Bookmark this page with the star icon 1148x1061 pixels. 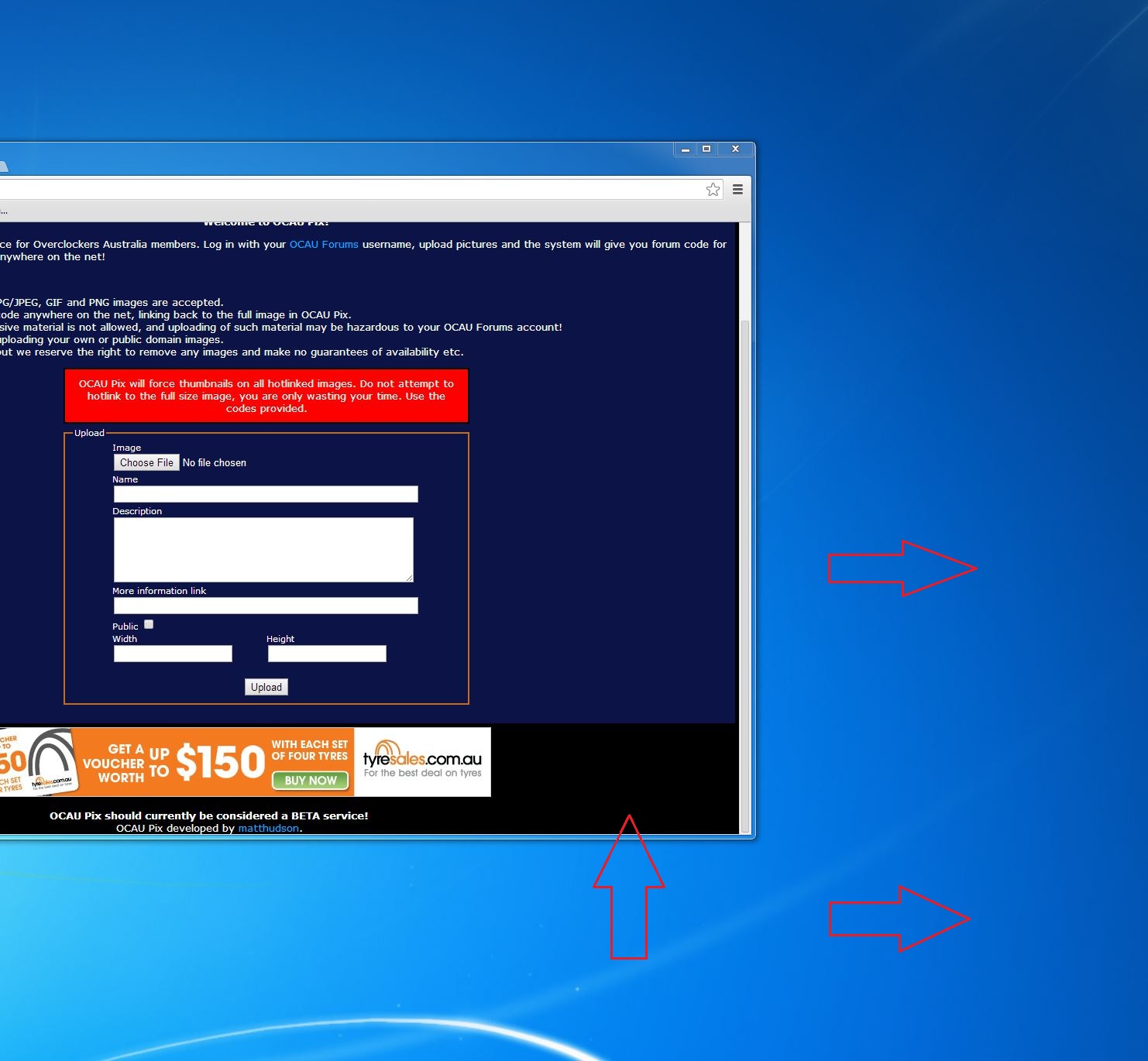click(713, 190)
